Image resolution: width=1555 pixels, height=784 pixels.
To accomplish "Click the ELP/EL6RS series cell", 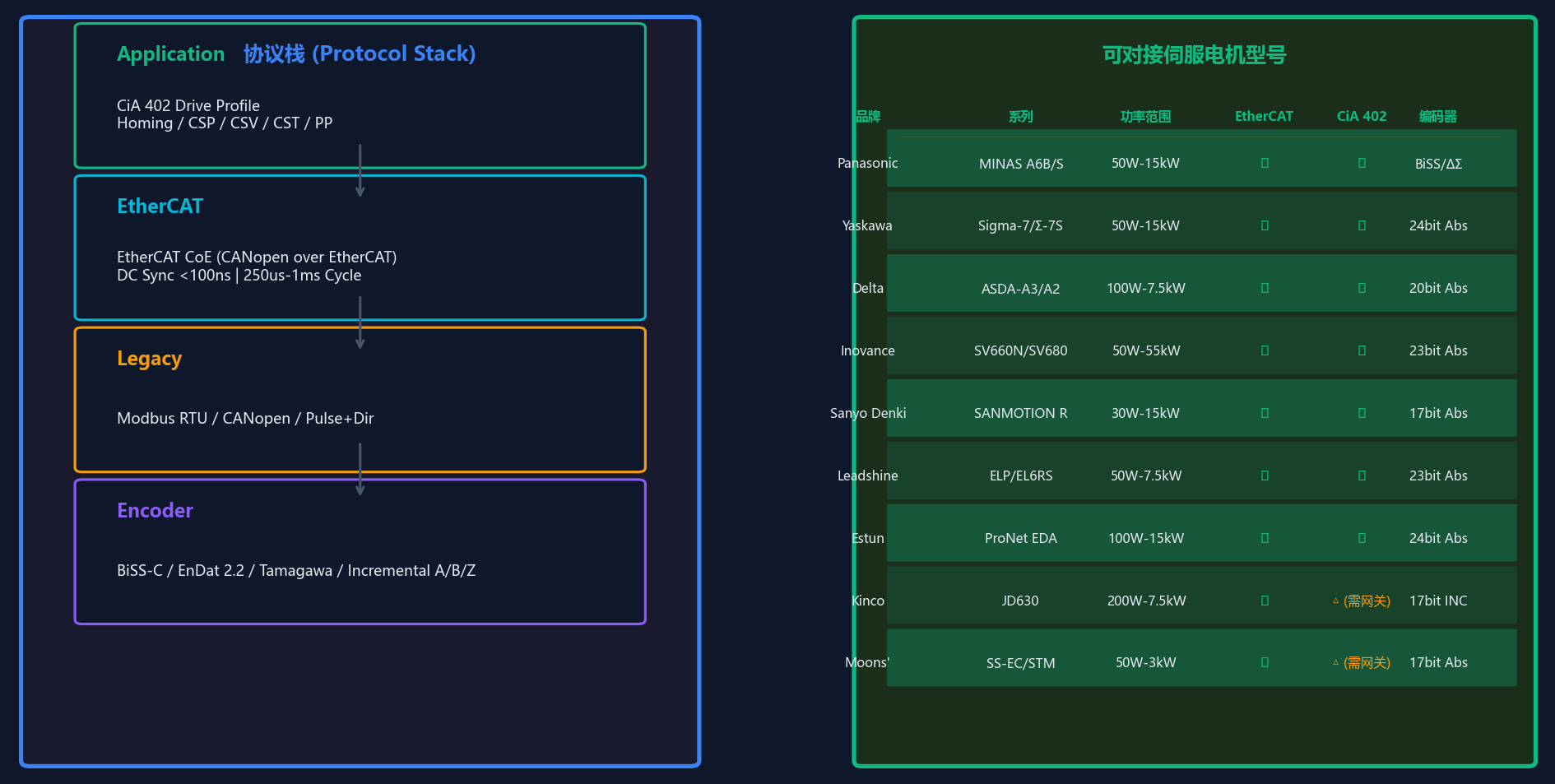I will click(1021, 476).
